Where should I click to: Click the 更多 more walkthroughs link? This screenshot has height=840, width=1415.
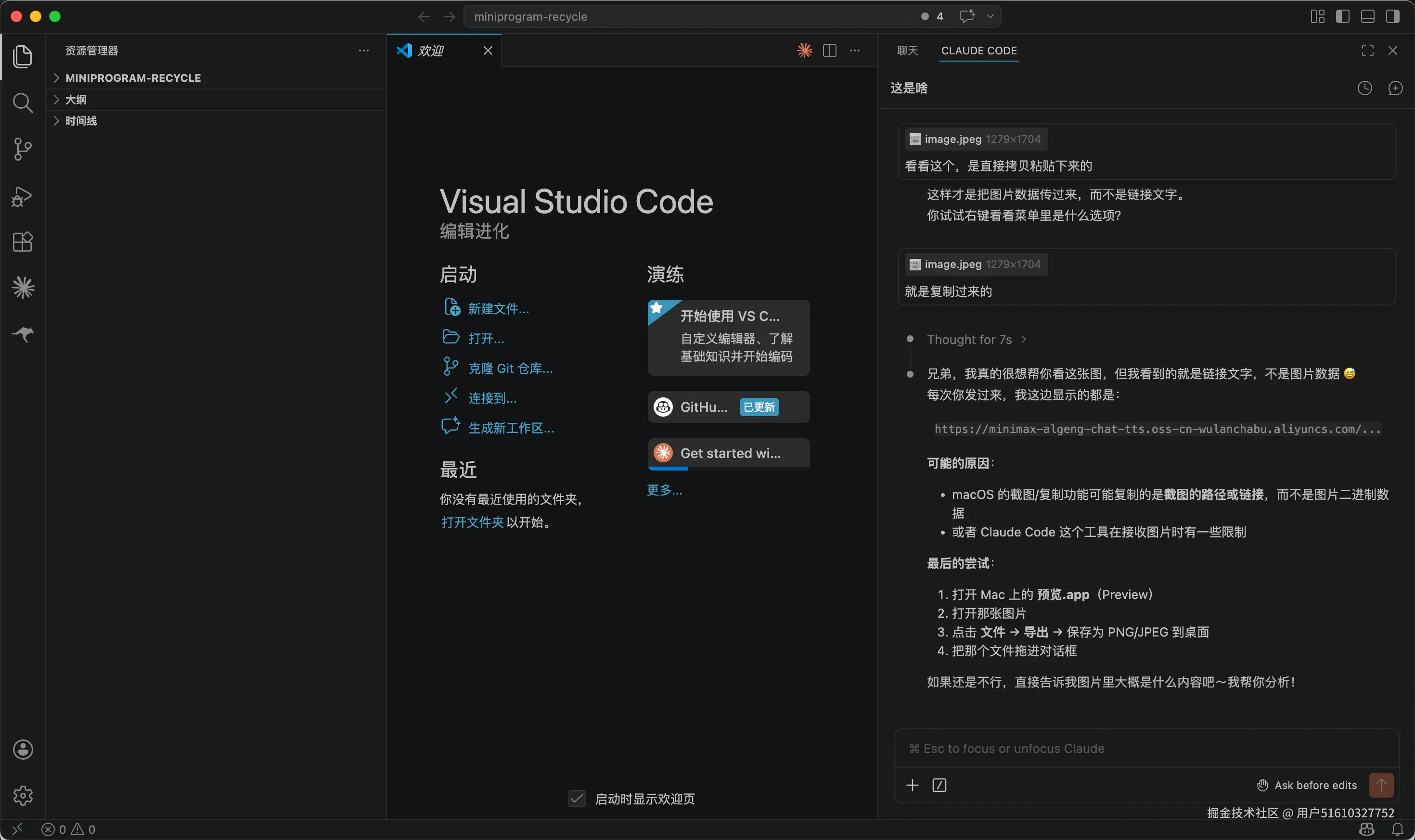point(664,490)
